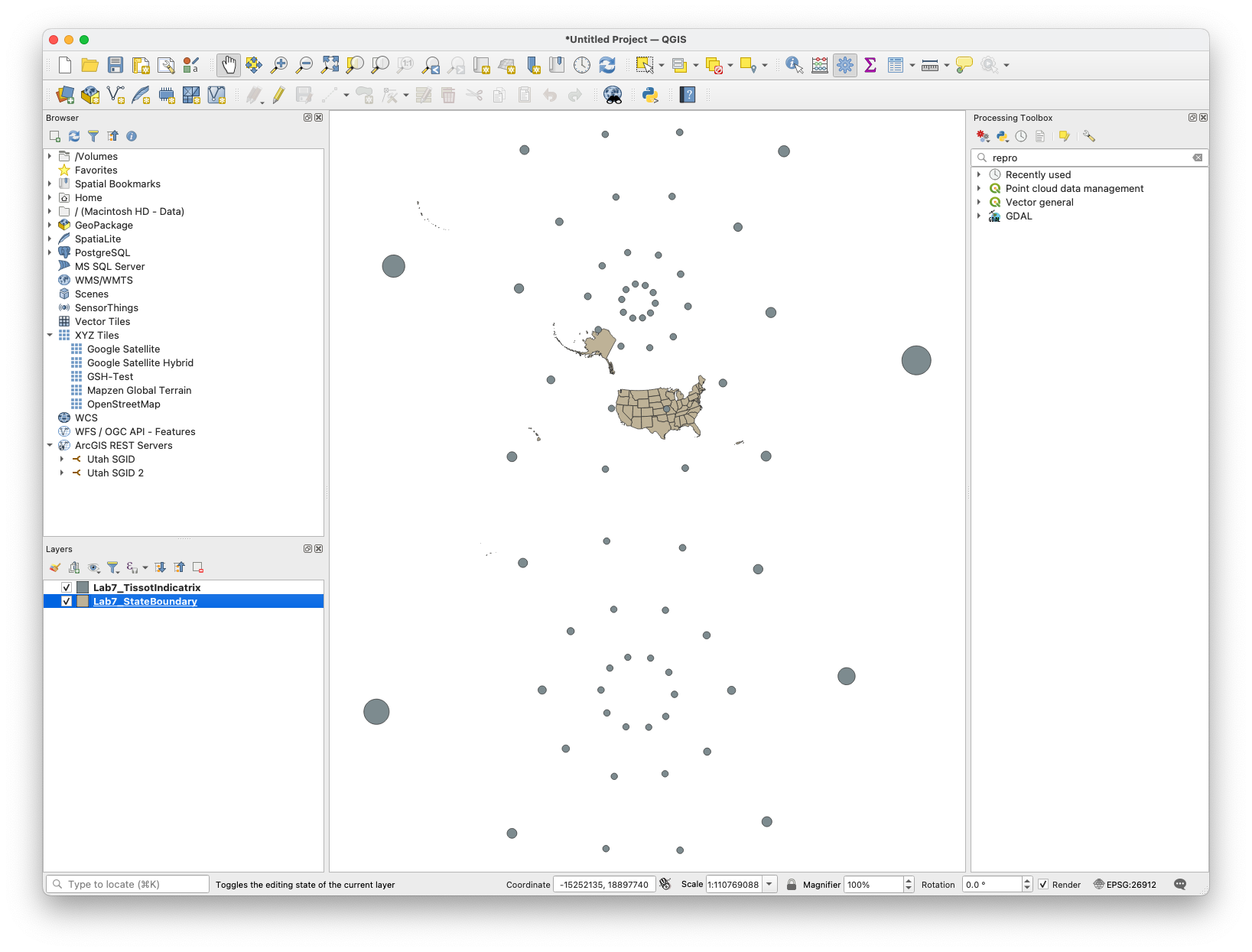Open the log messages speech bubble
This screenshot has height=952, width=1252.
pyautogui.click(x=1180, y=884)
